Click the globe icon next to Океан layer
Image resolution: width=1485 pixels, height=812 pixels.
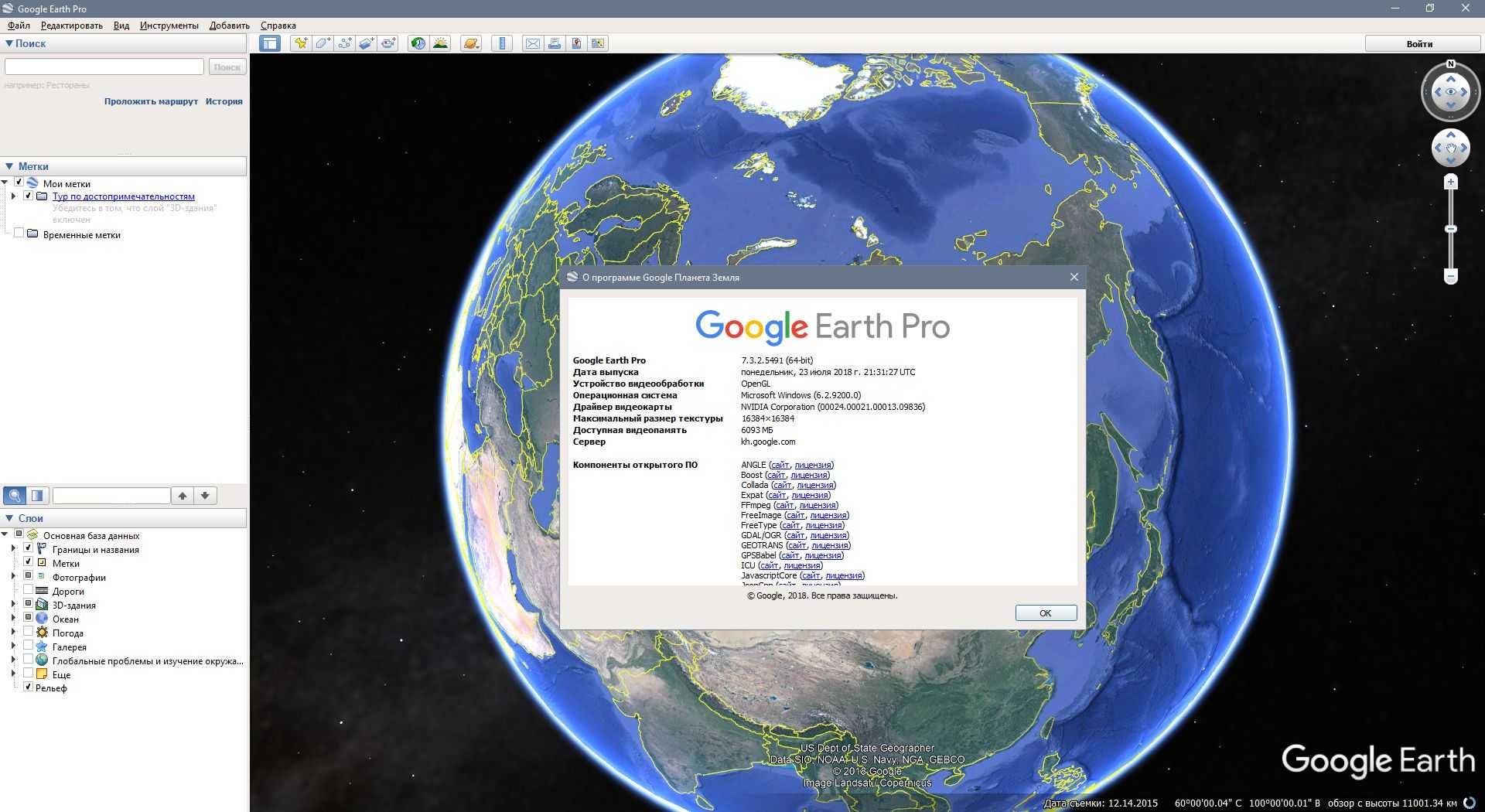click(x=42, y=619)
